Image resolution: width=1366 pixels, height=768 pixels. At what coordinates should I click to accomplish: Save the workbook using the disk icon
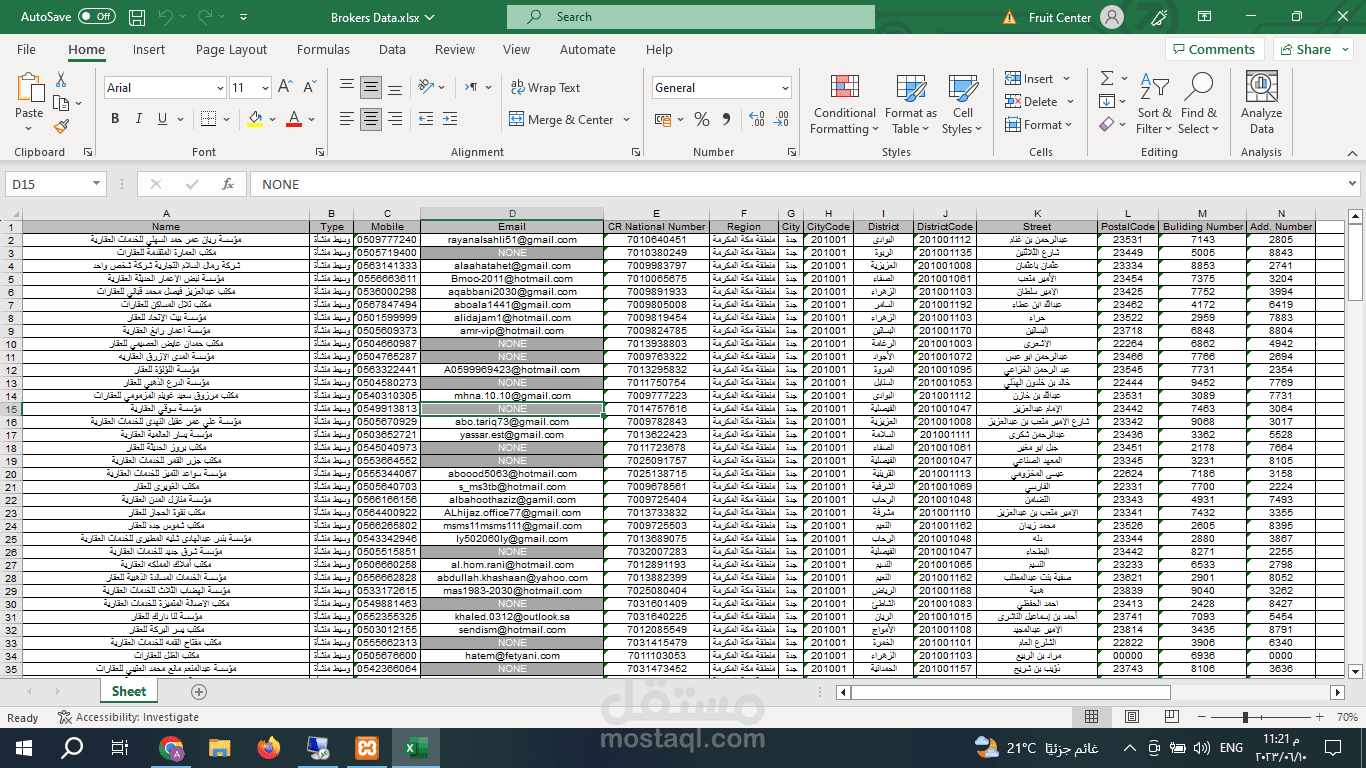click(x=136, y=17)
